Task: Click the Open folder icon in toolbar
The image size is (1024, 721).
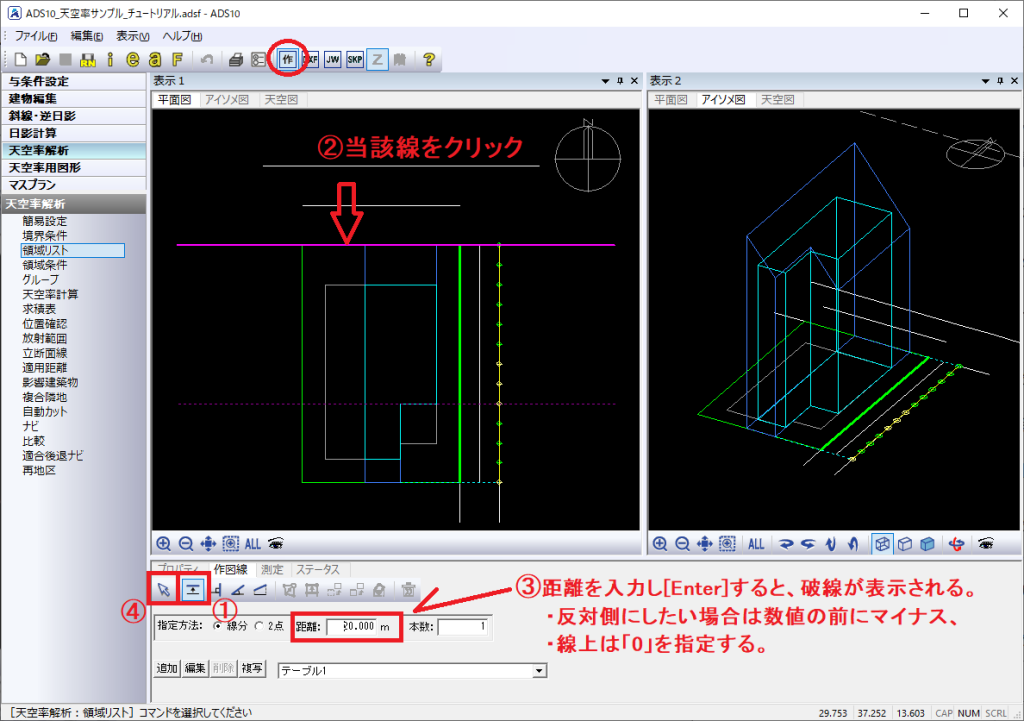Action: 42,60
